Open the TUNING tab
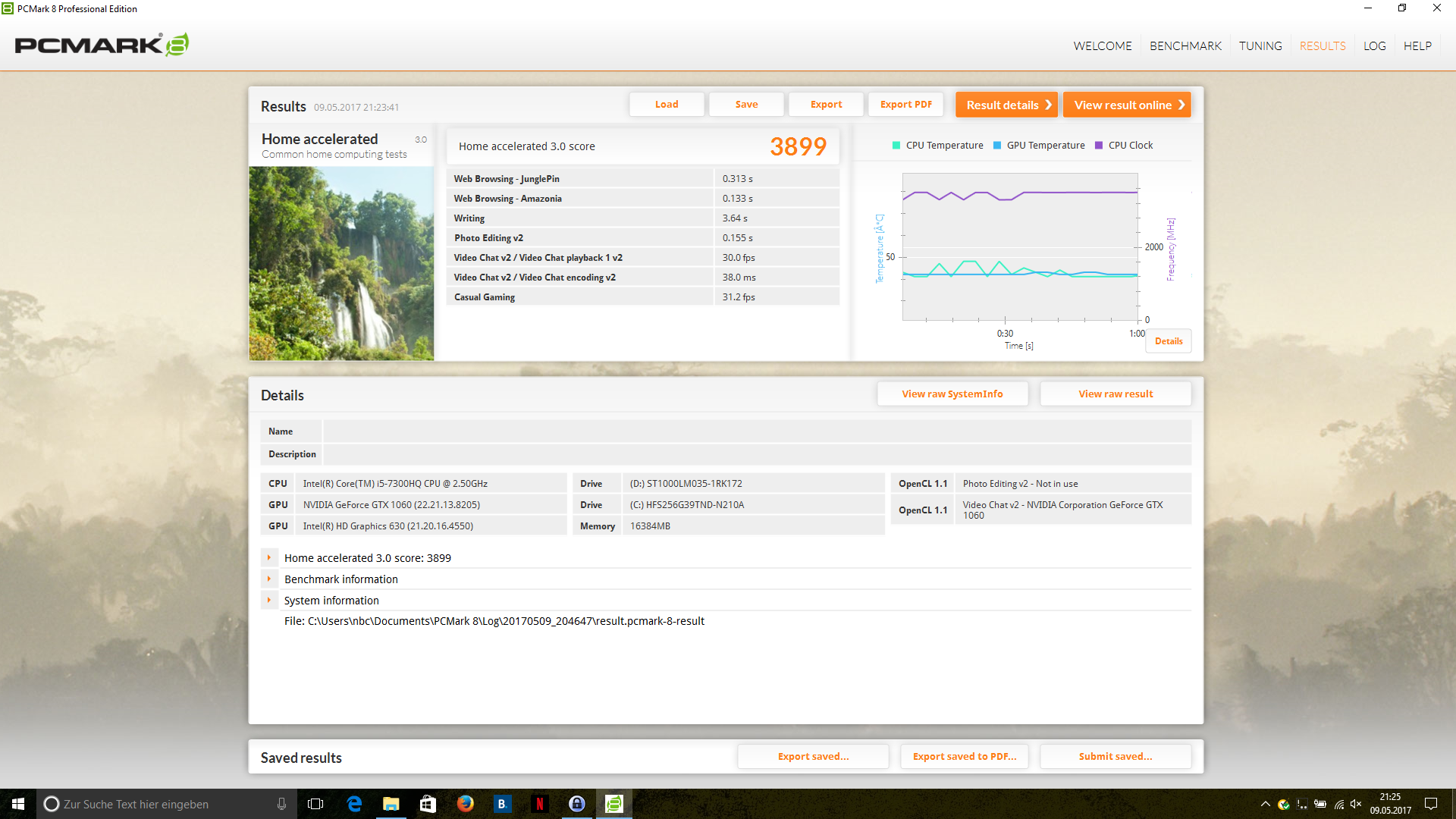 coord(1260,46)
